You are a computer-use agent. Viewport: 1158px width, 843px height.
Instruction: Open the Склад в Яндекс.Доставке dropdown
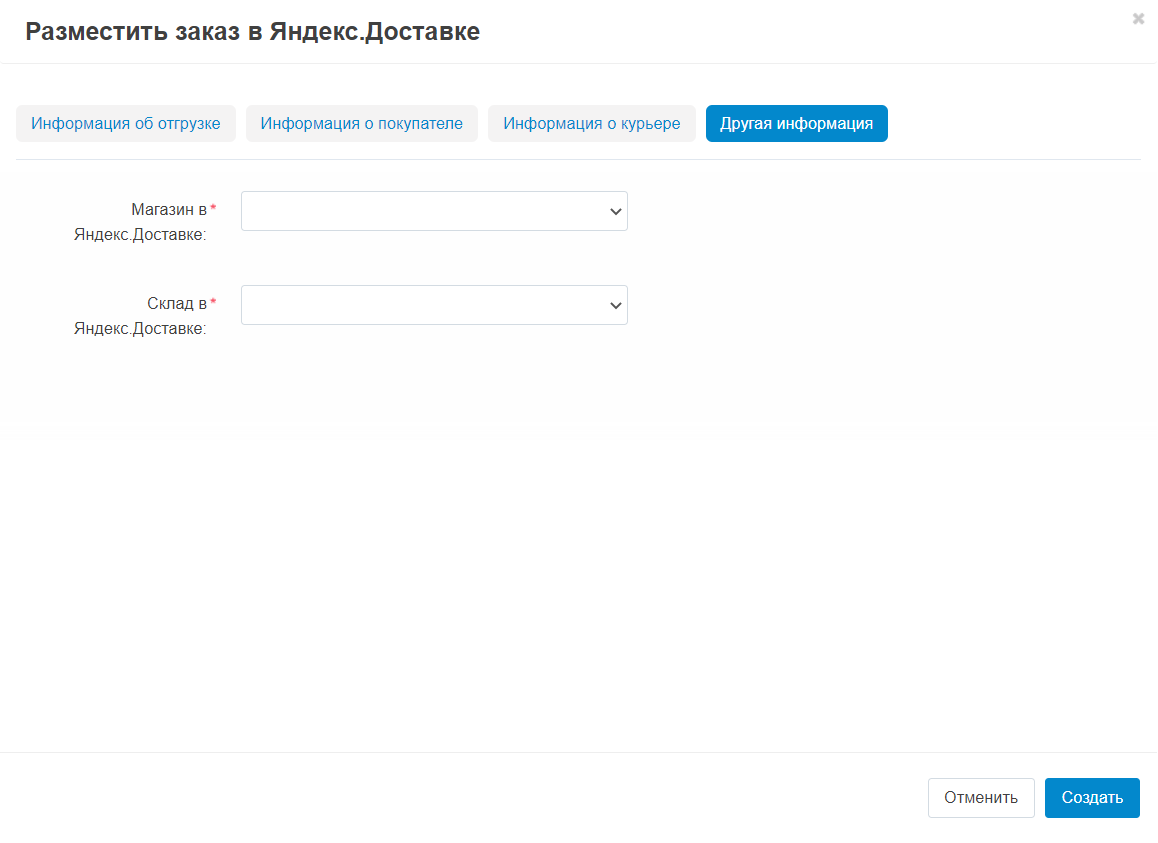[x=434, y=305]
